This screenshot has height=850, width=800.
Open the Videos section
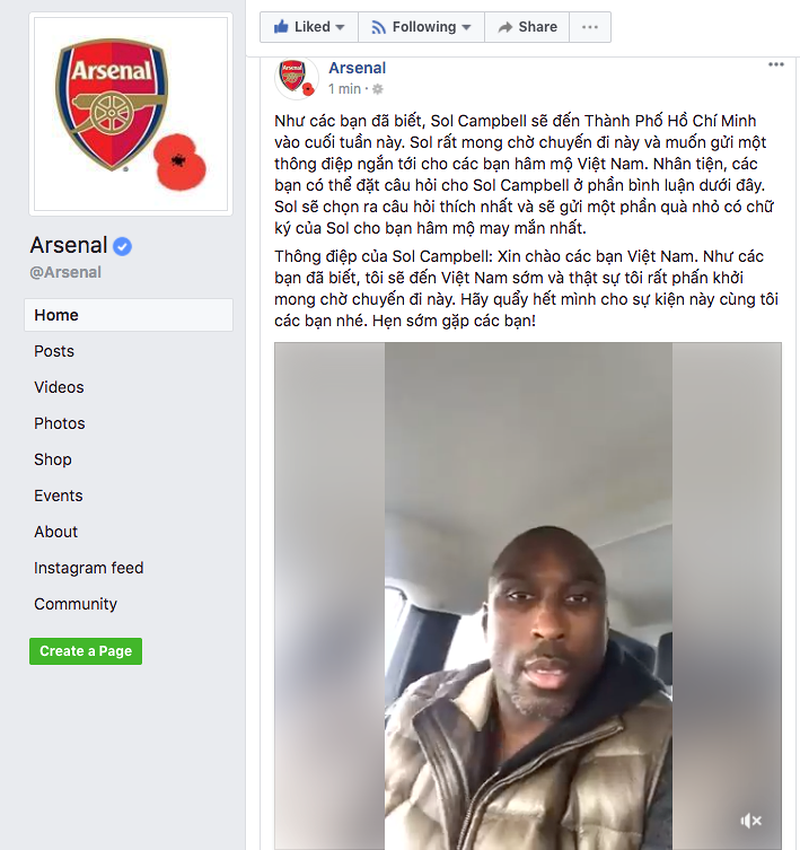pyautogui.click(x=59, y=387)
